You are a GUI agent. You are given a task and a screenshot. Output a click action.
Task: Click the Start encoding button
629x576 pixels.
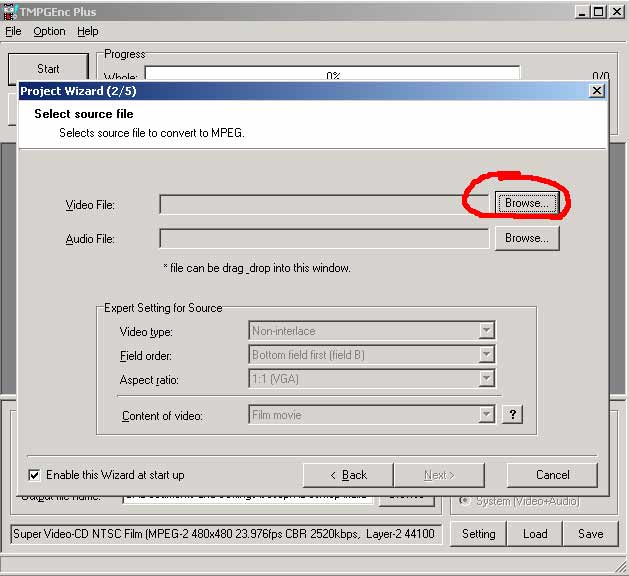[x=48, y=69]
